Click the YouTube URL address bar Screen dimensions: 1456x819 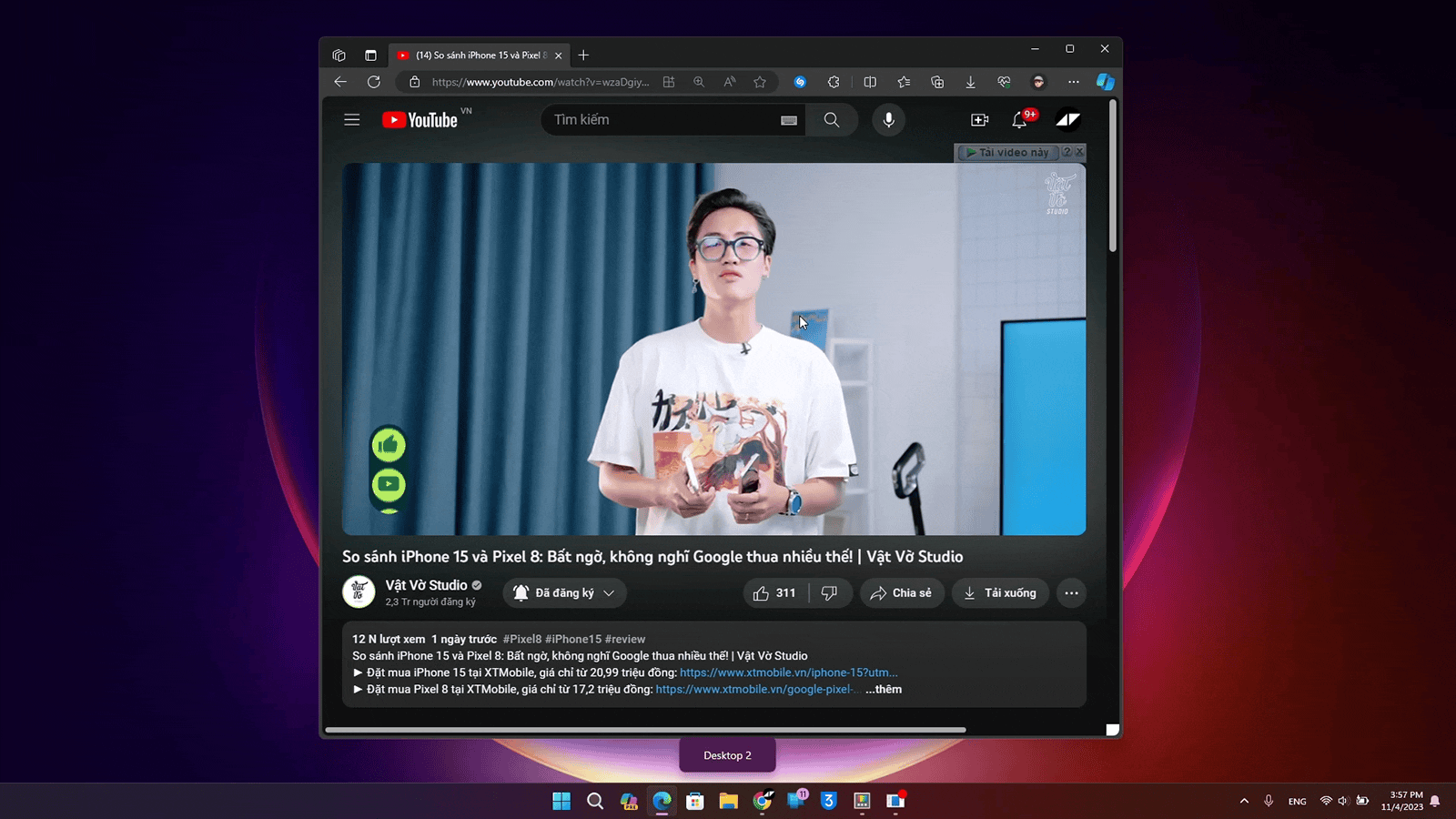tap(541, 82)
